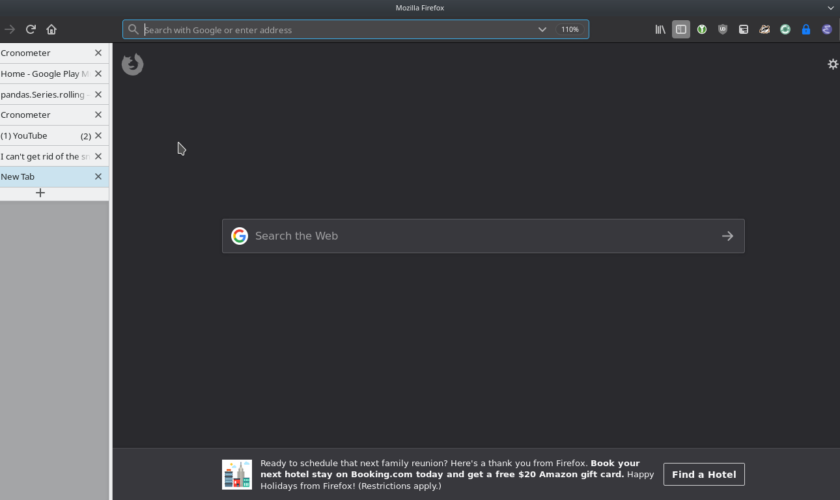Click the Firefox logo on the page
840x500 pixels.
point(132,64)
